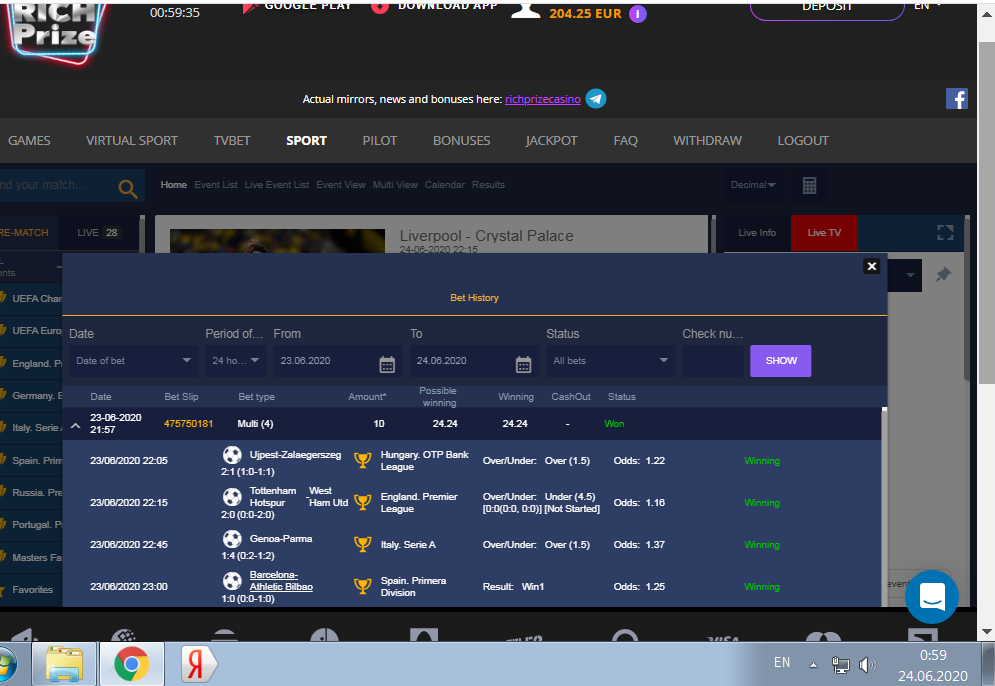The image size is (995, 686).
Task: Show hidden system tray icons
Action: tap(813, 665)
